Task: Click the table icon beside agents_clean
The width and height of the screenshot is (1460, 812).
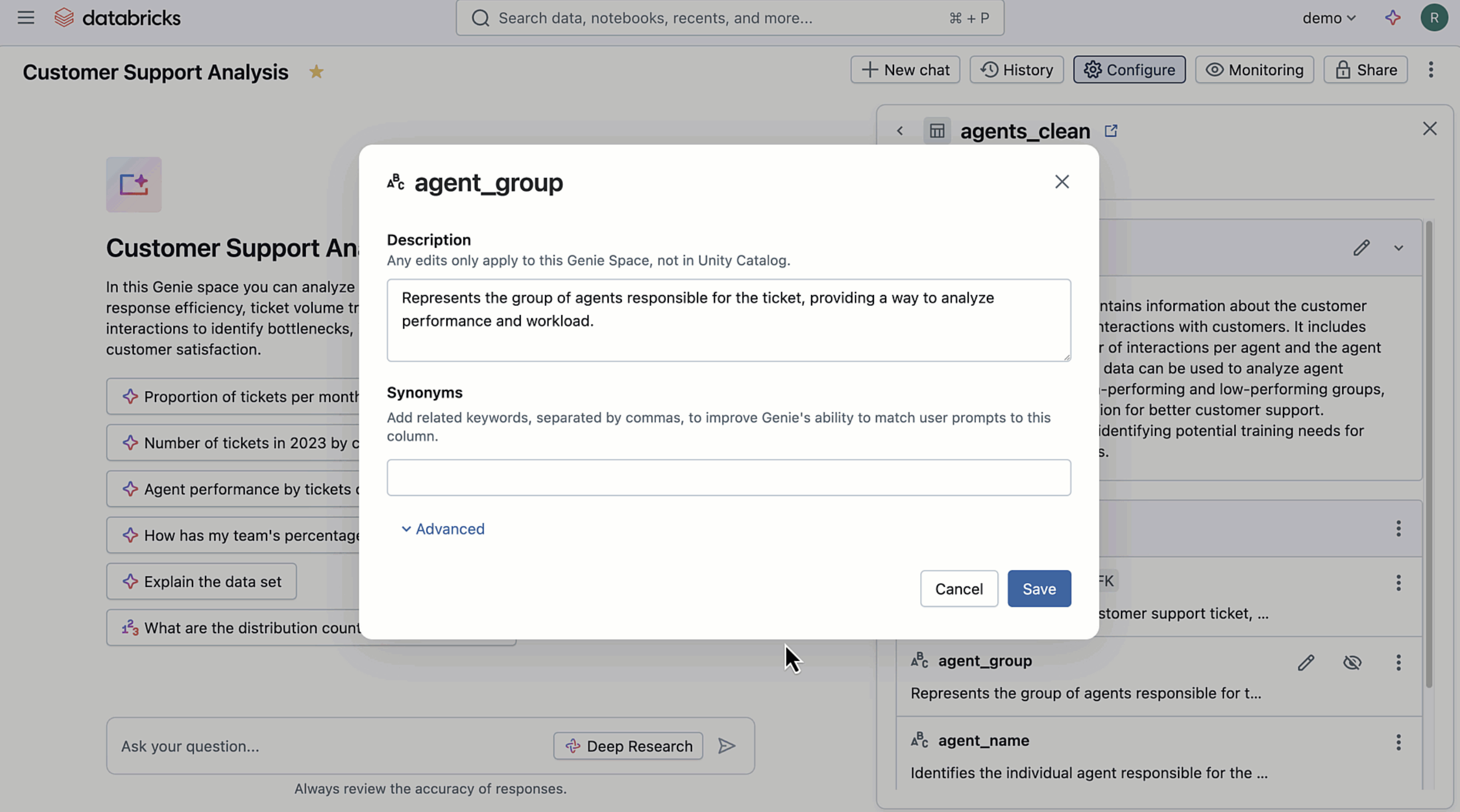Action: [937, 131]
